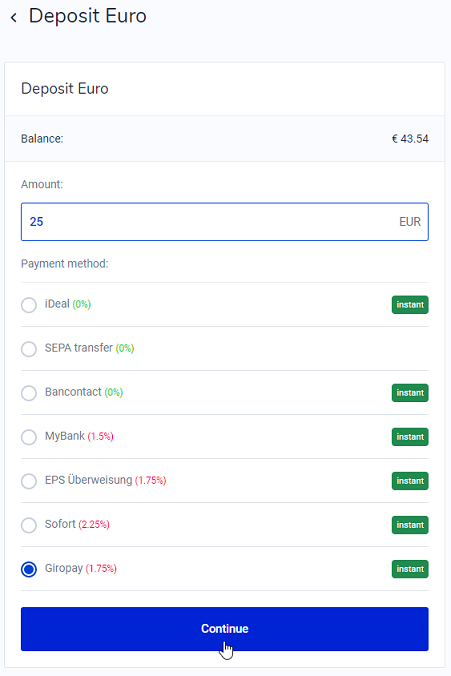The height and width of the screenshot is (676, 451).
Task: Go back using the arrow beside Deposit Euro
Action: point(14,17)
